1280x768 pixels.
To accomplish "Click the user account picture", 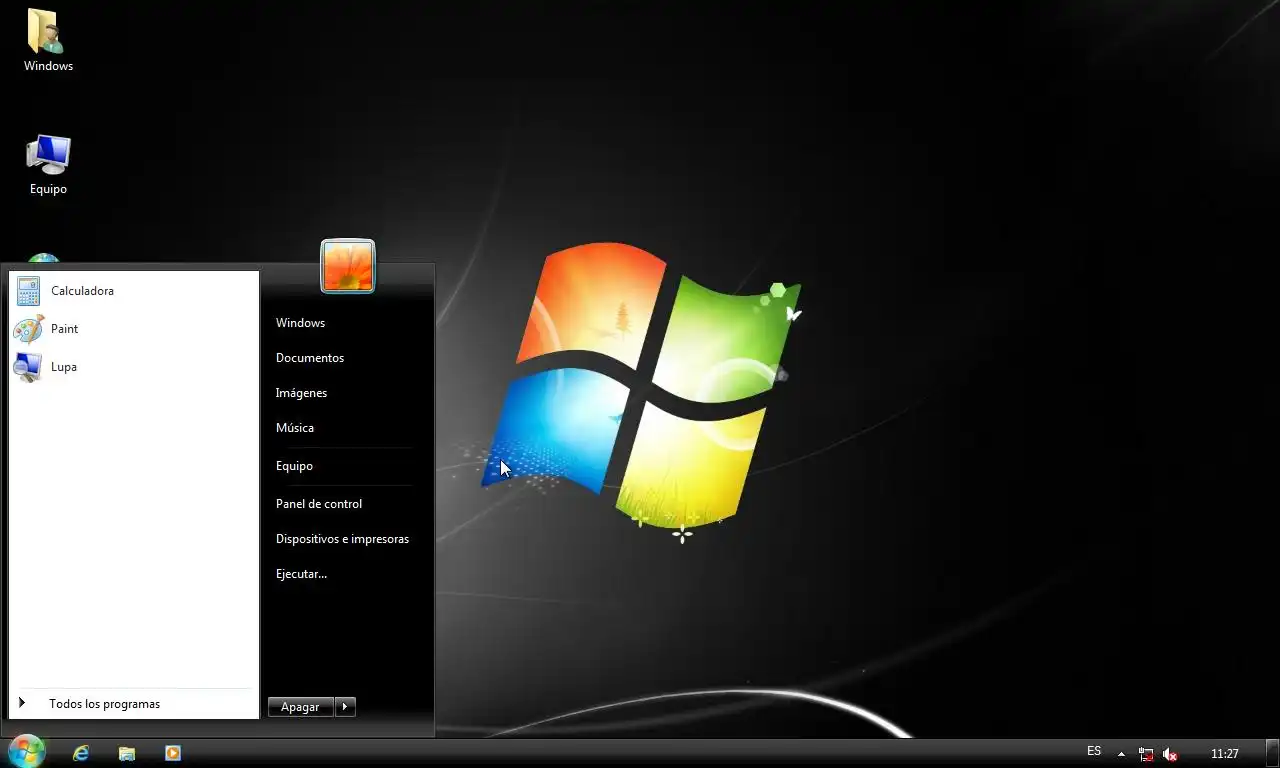I will click(x=348, y=266).
